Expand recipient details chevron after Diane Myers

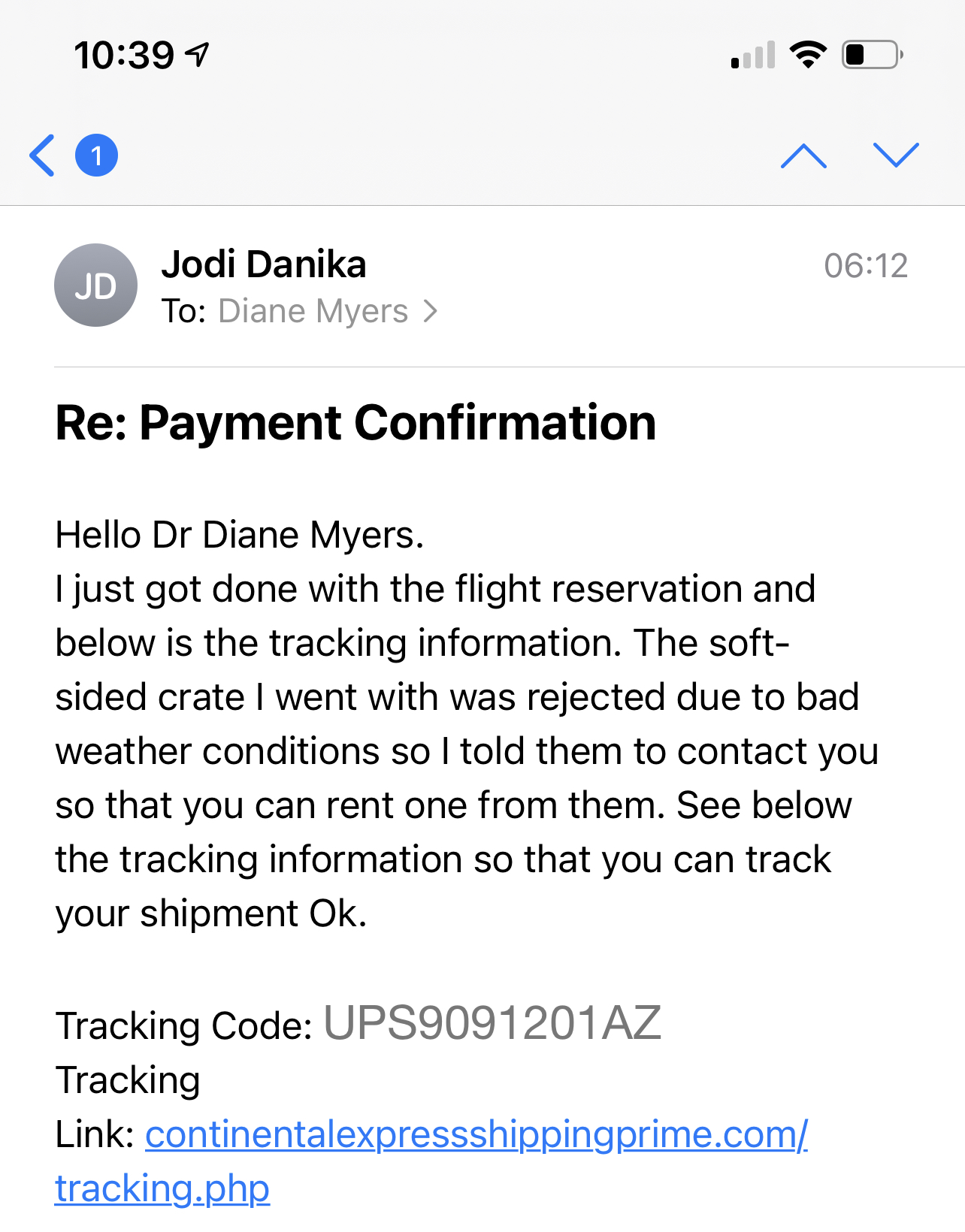tap(430, 311)
